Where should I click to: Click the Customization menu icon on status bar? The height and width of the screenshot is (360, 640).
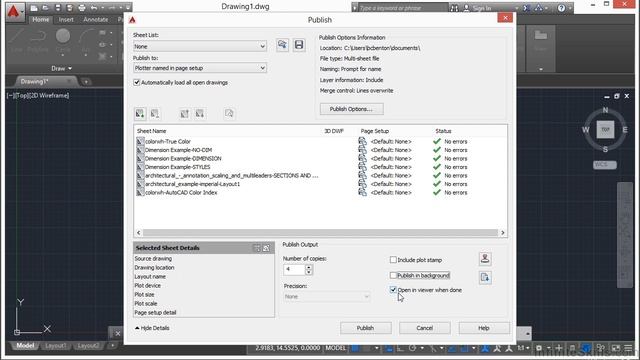(x=629, y=348)
